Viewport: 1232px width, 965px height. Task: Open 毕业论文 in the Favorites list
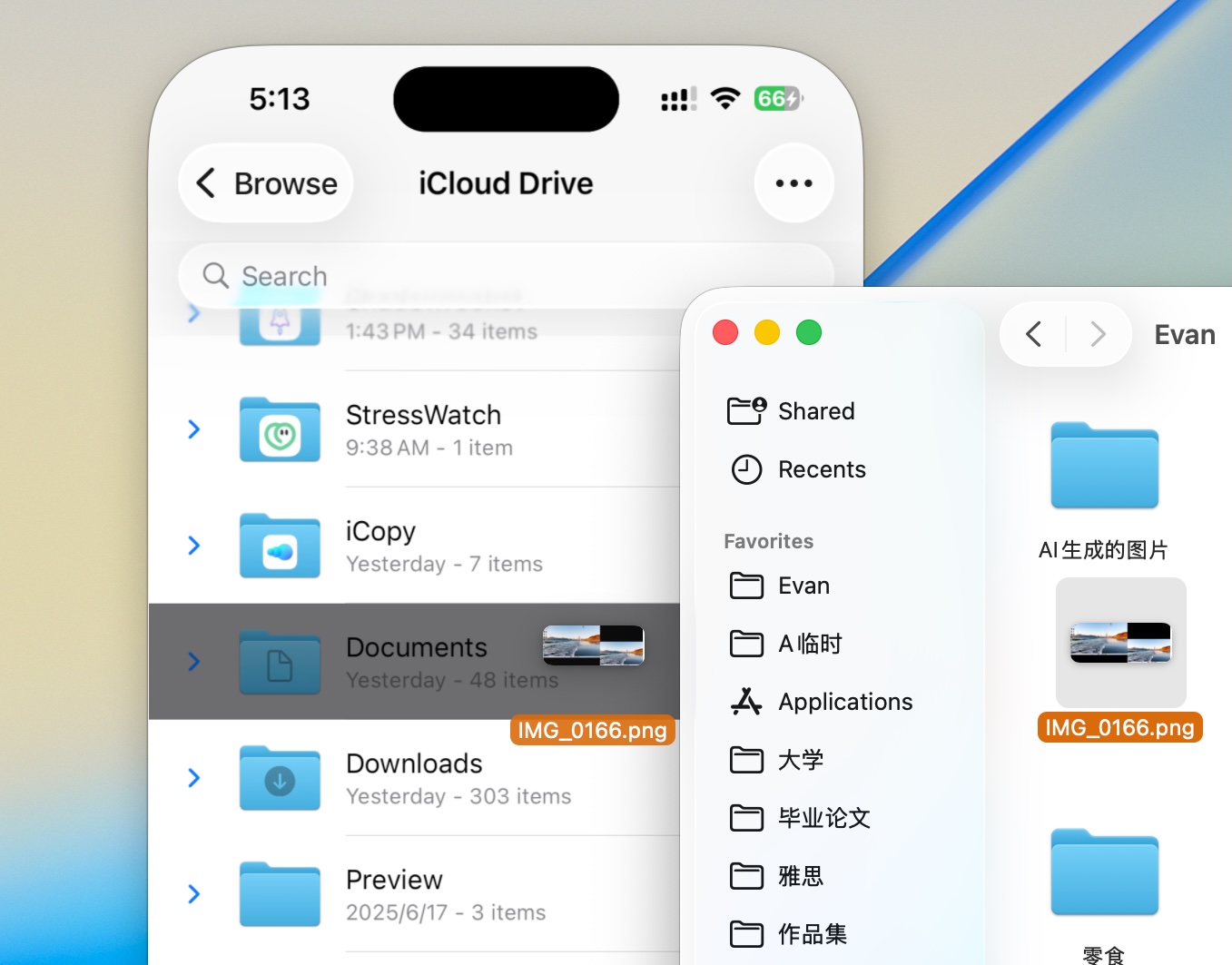pos(824,818)
